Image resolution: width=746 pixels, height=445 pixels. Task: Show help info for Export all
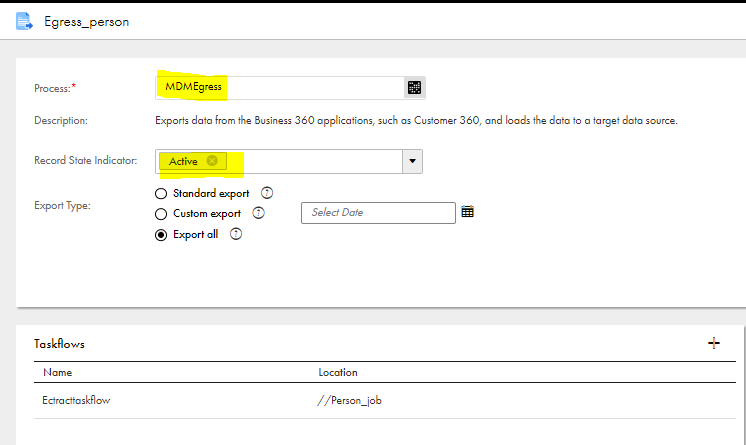236,234
